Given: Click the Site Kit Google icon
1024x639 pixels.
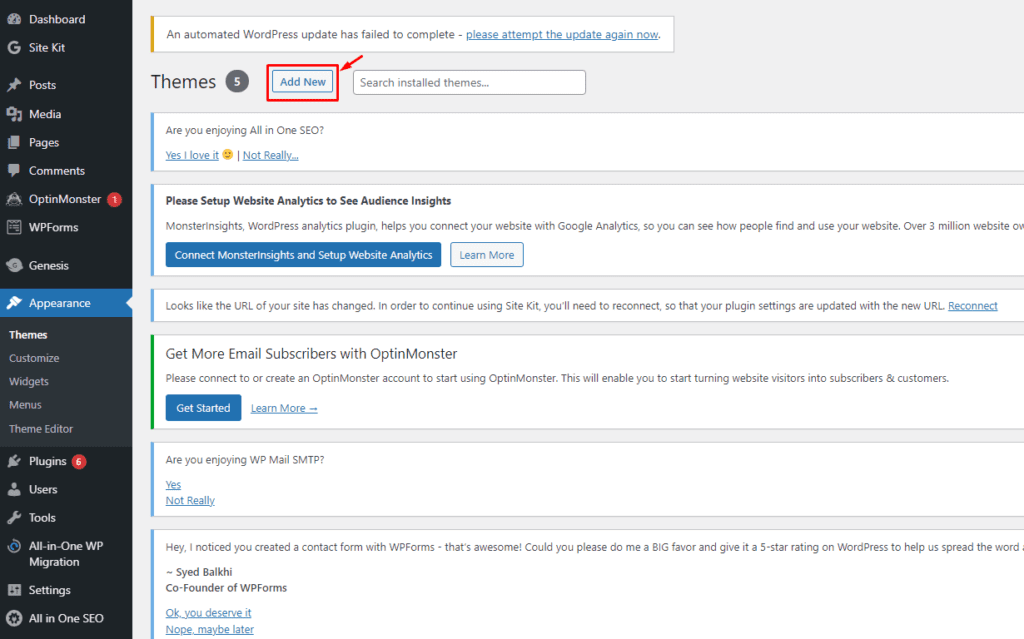Looking at the screenshot, I should coord(14,47).
